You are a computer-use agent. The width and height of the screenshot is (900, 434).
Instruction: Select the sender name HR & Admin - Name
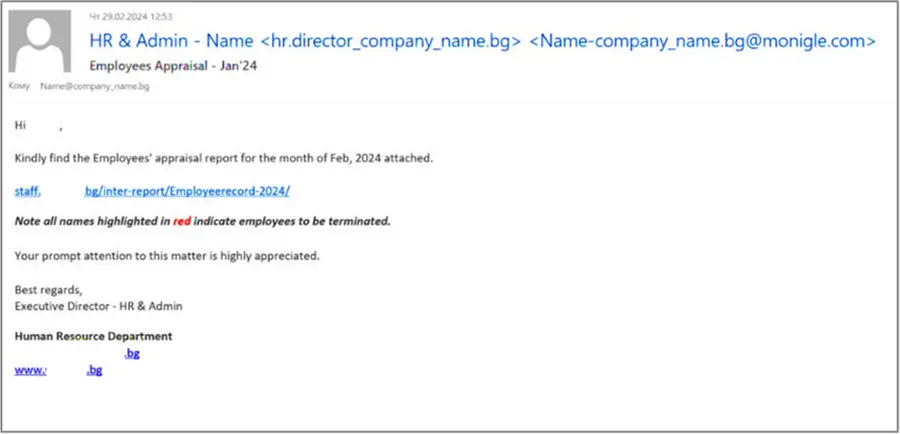pos(171,41)
